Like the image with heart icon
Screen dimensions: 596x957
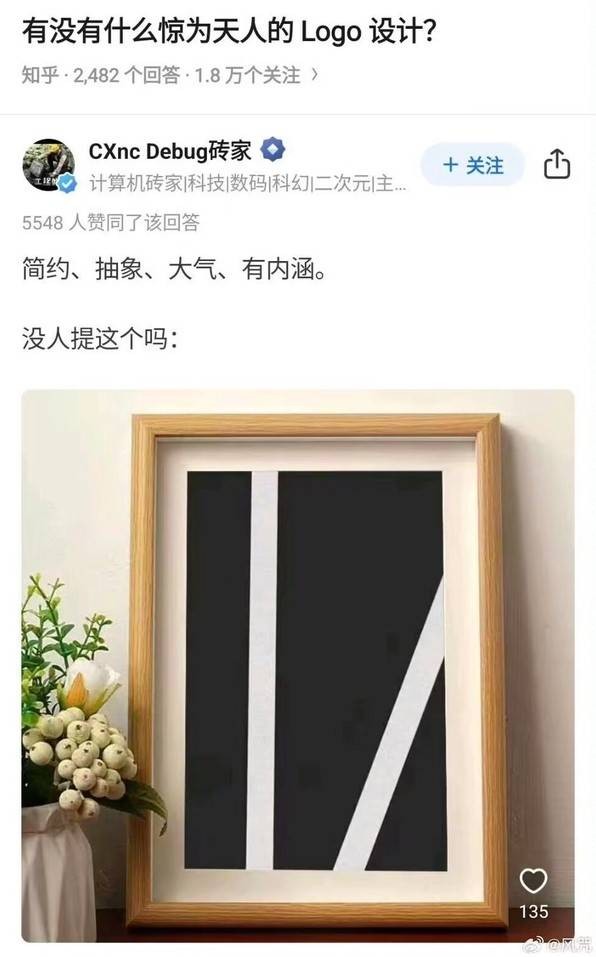533,881
